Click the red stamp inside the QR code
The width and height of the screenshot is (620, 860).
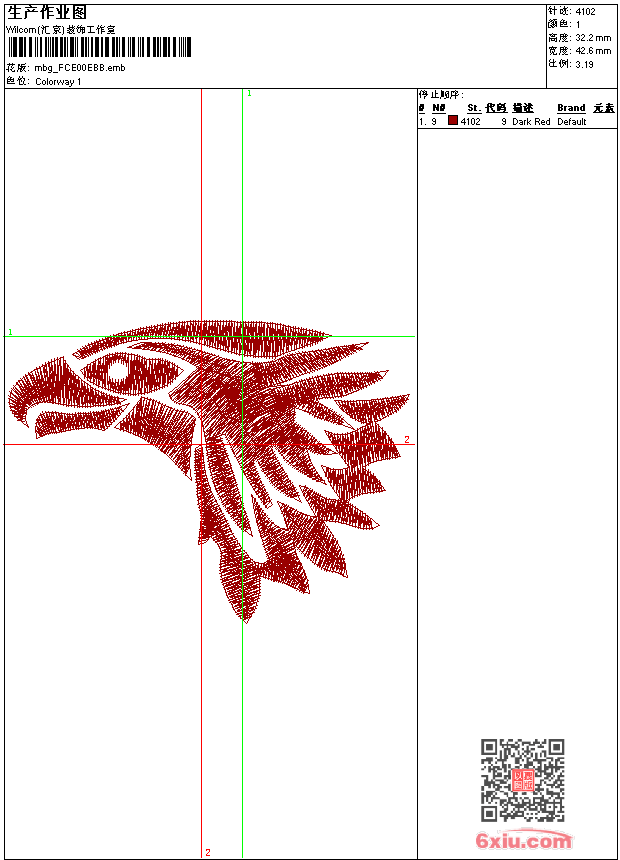tap(522, 780)
